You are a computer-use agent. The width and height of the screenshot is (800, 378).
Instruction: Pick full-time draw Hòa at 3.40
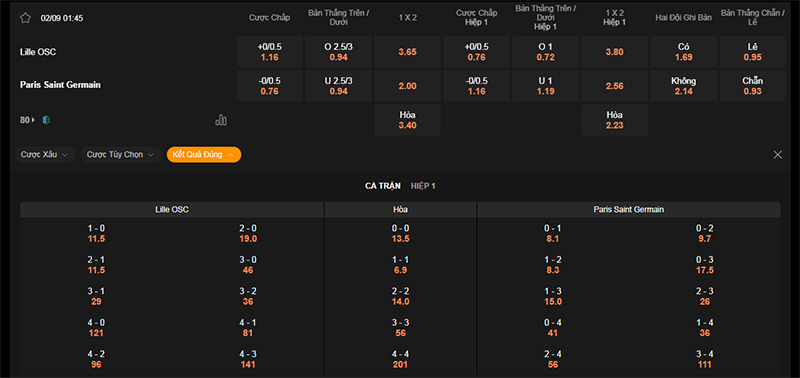tap(407, 120)
